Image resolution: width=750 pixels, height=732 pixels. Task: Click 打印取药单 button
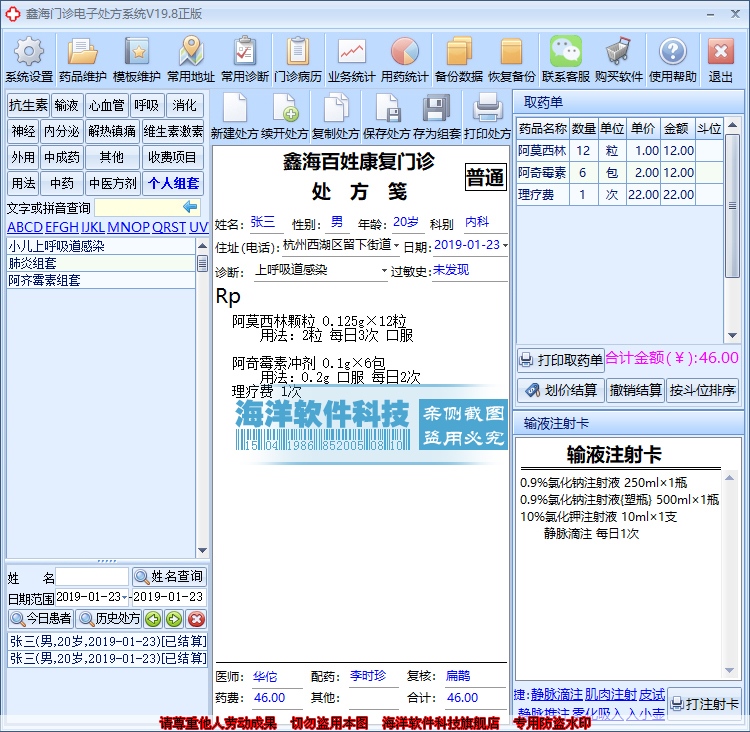click(x=561, y=360)
